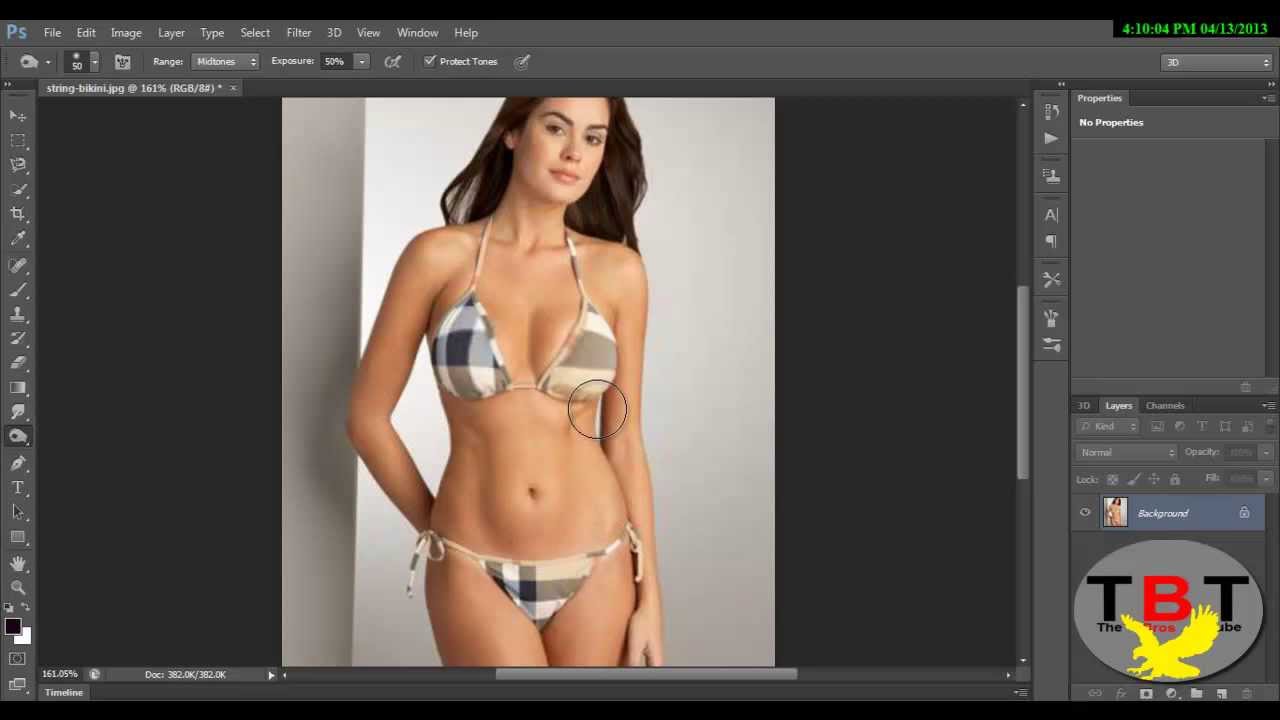The width and height of the screenshot is (1280, 720).
Task: Open the History panel icon
Action: click(x=1051, y=111)
